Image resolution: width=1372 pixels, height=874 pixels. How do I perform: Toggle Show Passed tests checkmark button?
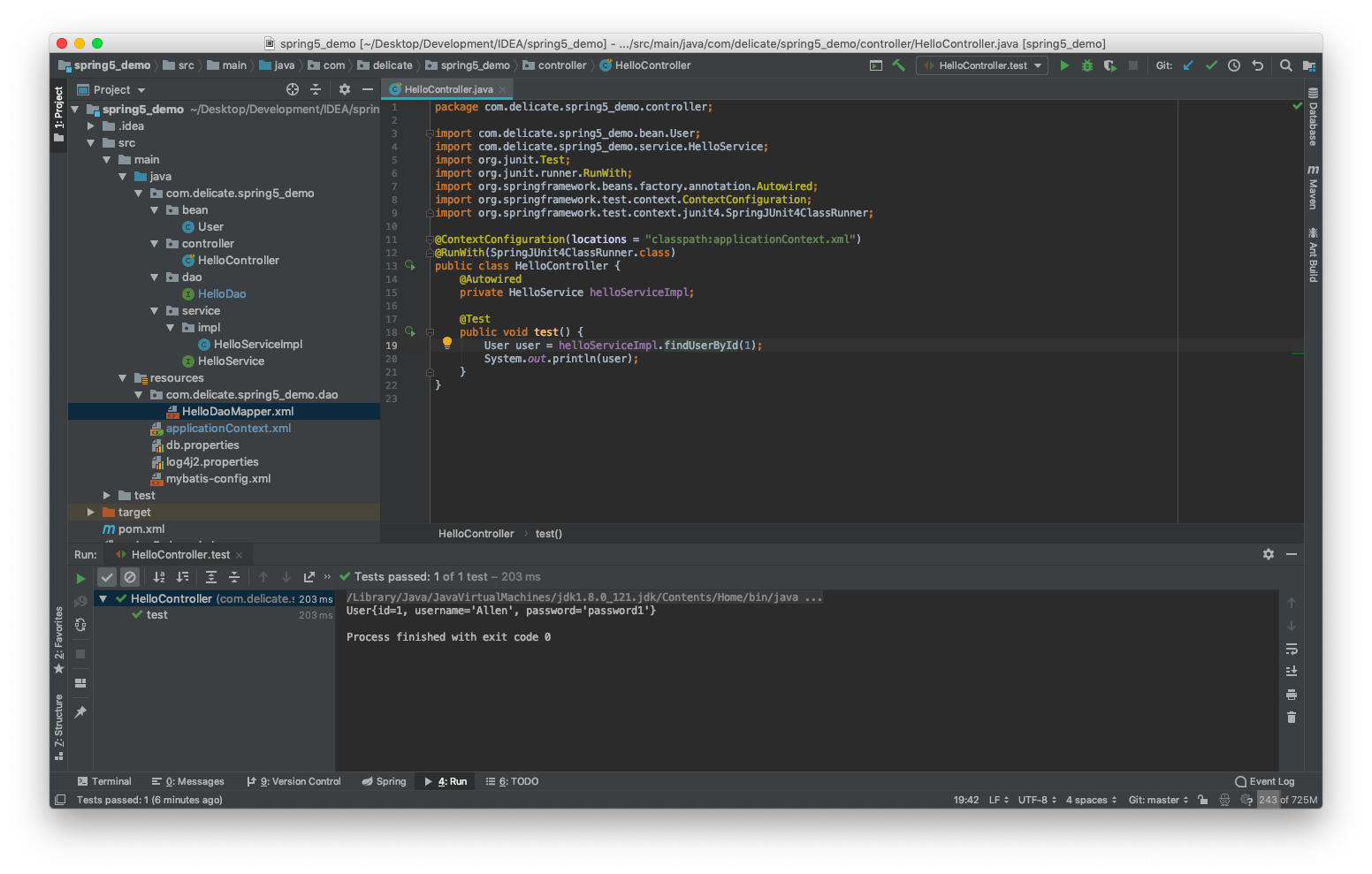click(x=107, y=577)
